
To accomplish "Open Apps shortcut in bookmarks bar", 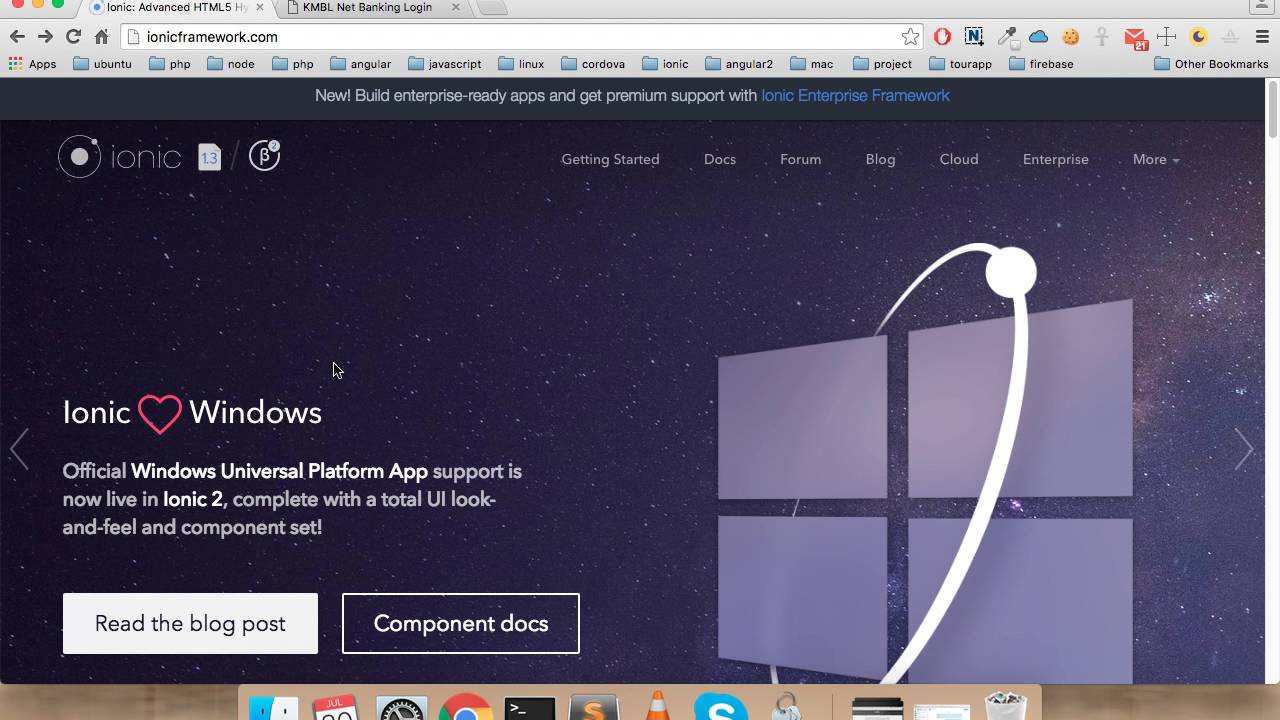I will (32, 64).
